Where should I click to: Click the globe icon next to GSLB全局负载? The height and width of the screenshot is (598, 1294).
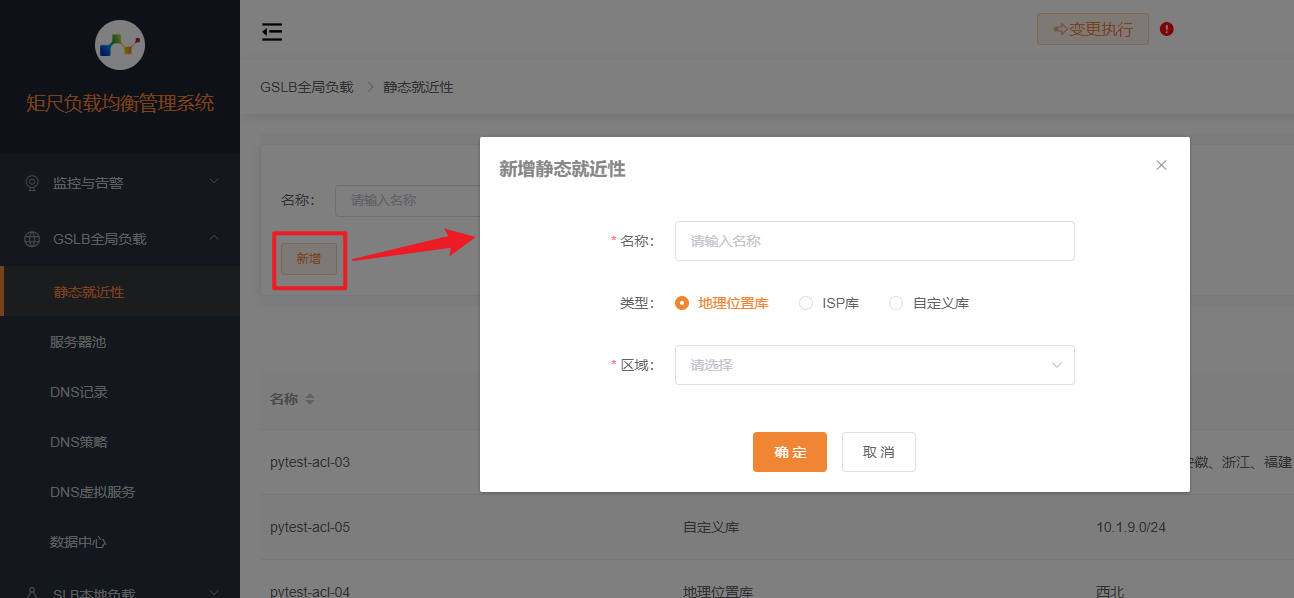[31, 239]
